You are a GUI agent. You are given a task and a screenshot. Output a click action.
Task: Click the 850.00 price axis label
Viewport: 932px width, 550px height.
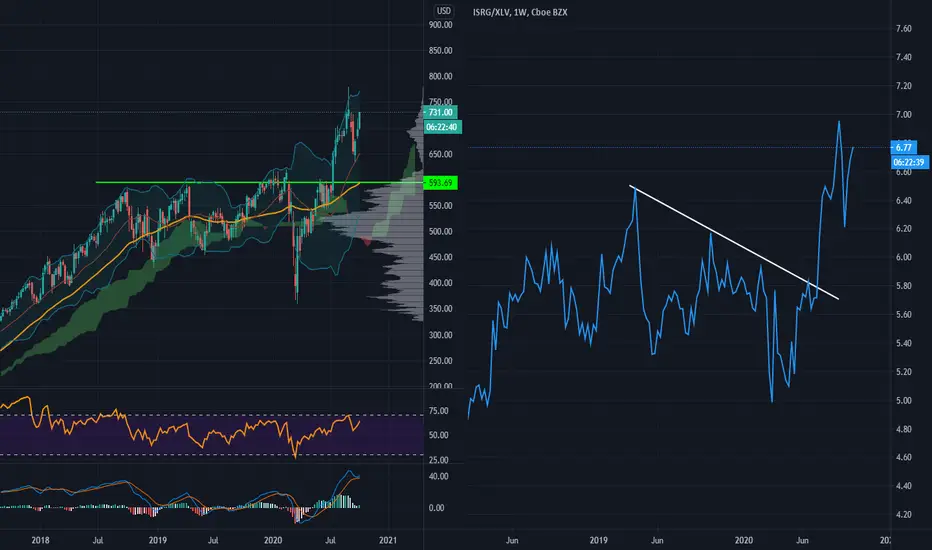tap(440, 51)
